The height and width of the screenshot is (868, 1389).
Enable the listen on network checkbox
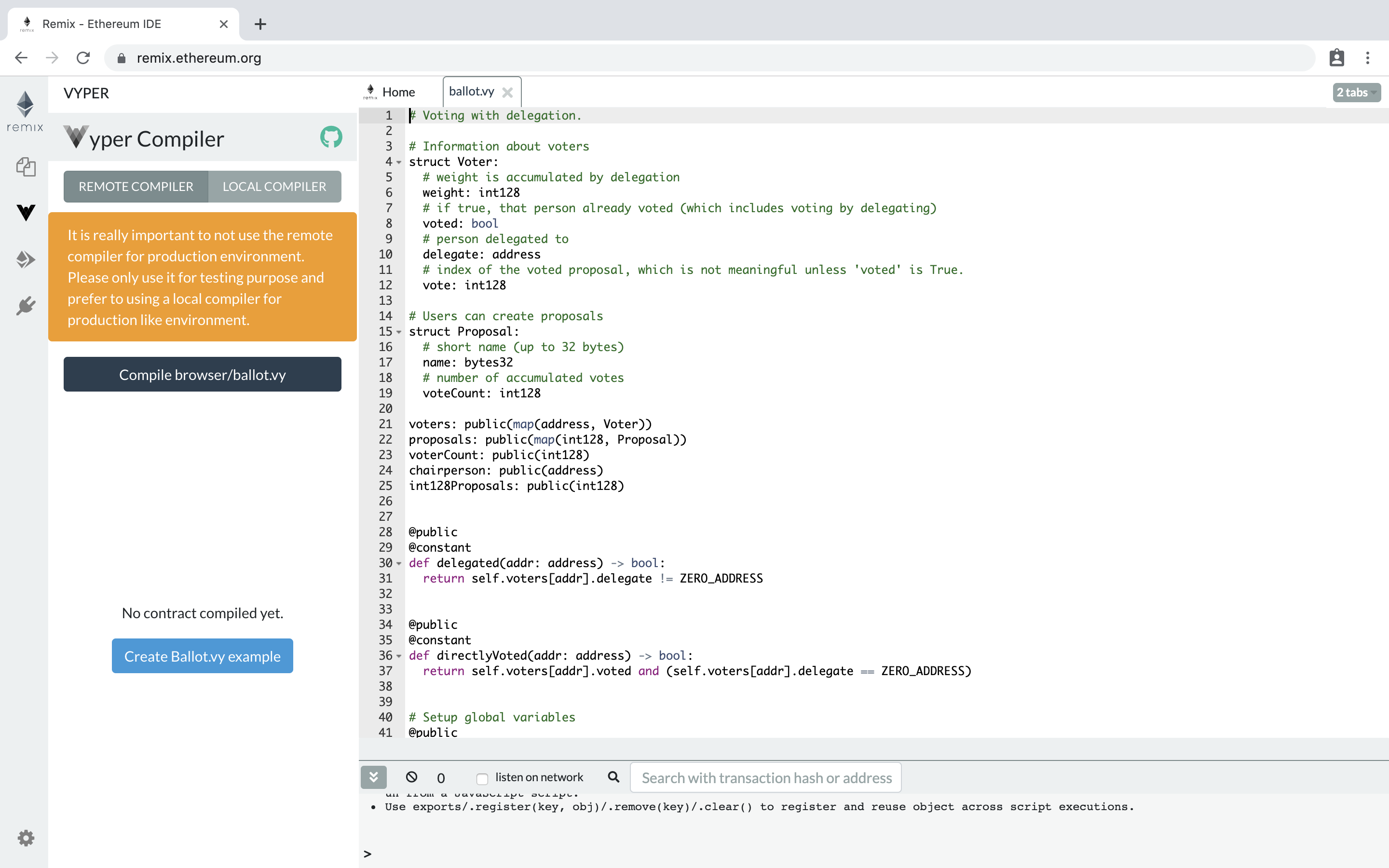coord(482,778)
